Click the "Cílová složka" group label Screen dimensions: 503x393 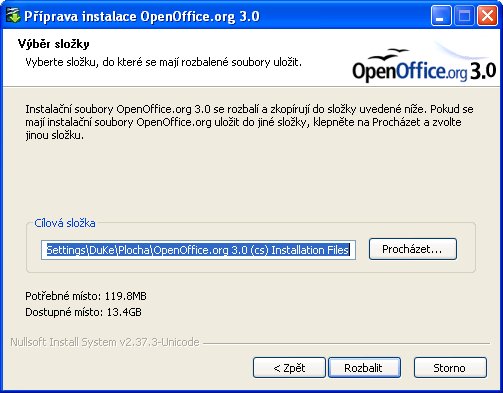(65, 223)
